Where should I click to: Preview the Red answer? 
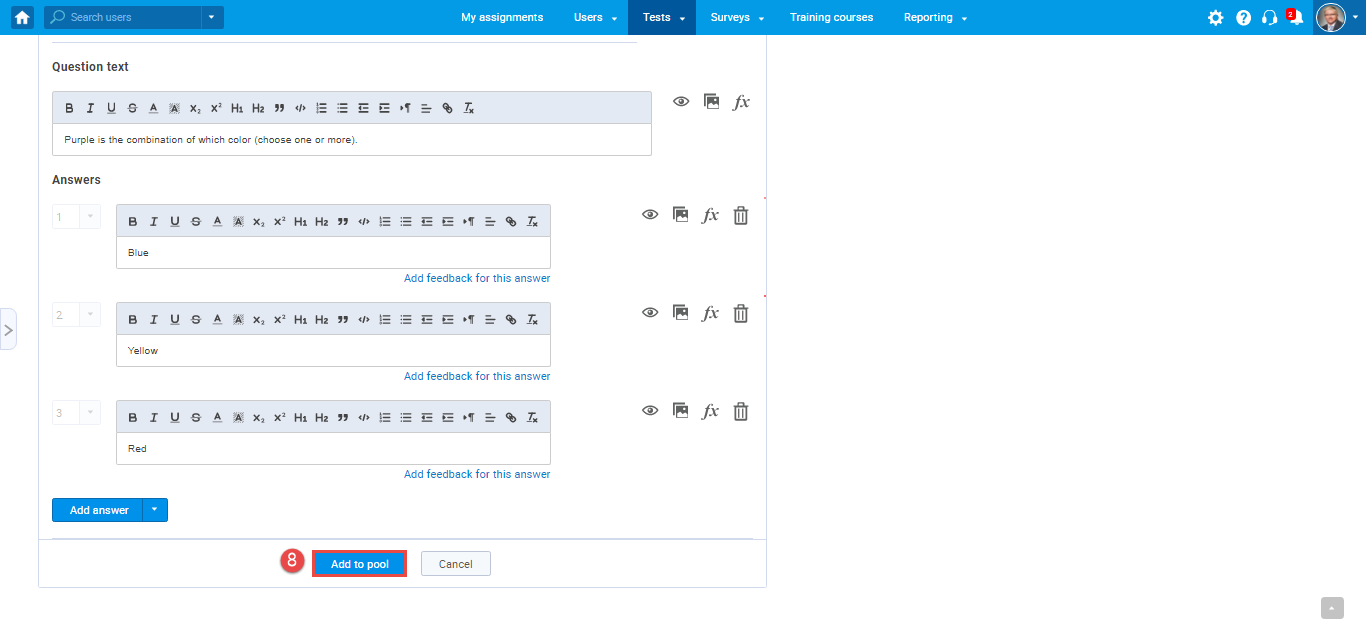click(650, 410)
